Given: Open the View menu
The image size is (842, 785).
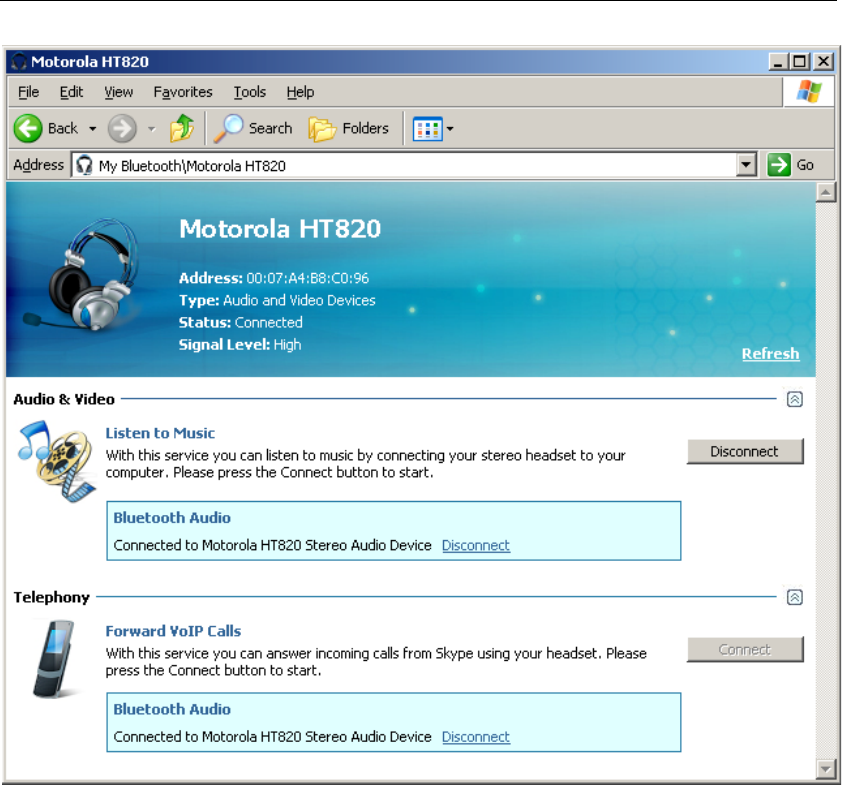Looking at the screenshot, I should pyautogui.click(x=118, y=92).
